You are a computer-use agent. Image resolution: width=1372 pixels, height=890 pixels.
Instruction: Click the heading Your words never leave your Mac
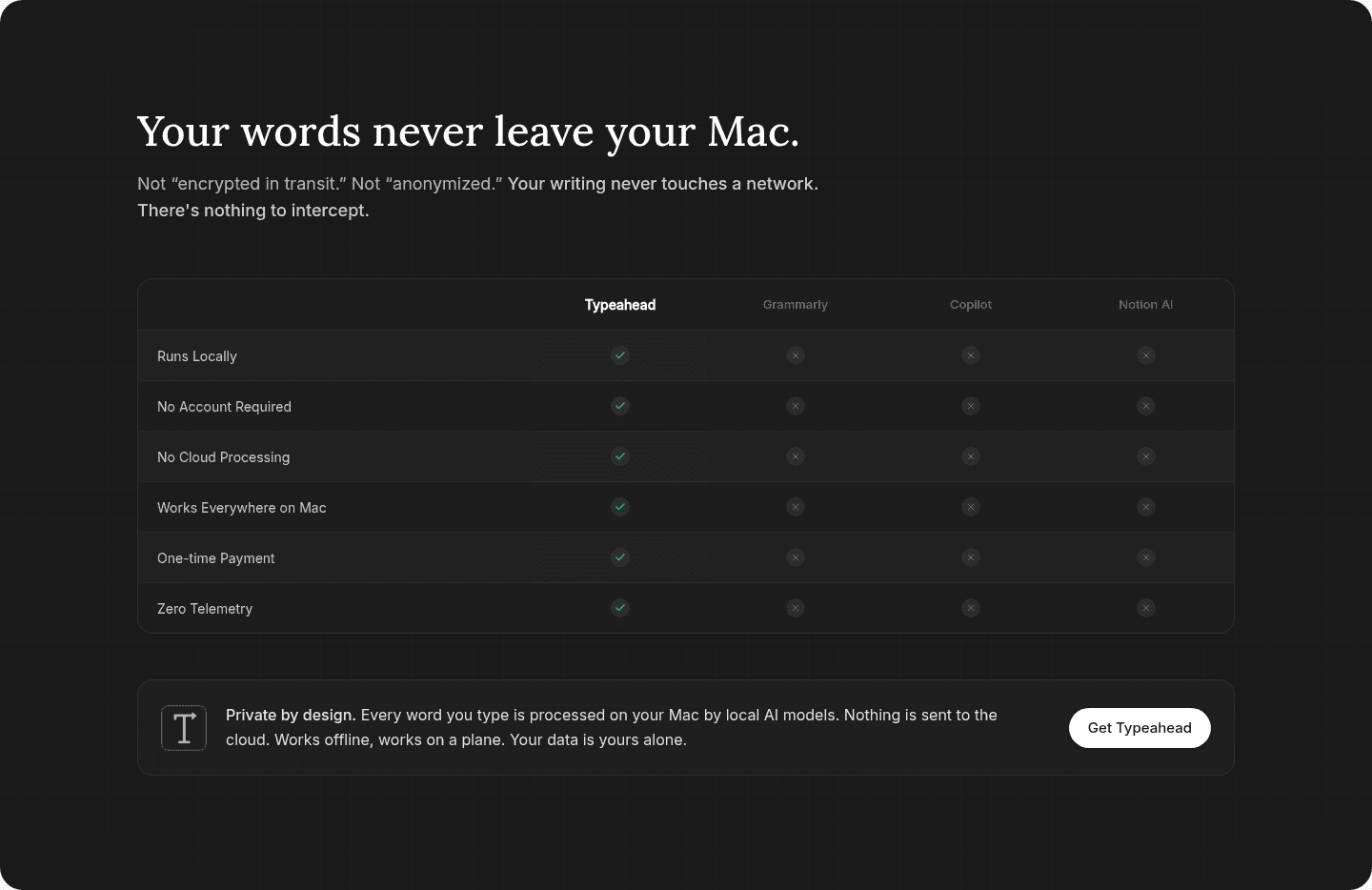click(x=468, y=131)
